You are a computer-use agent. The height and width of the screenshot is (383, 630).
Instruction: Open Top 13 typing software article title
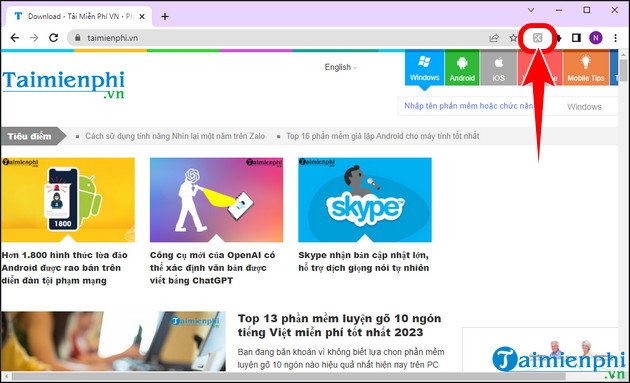[x=340, y=325]
